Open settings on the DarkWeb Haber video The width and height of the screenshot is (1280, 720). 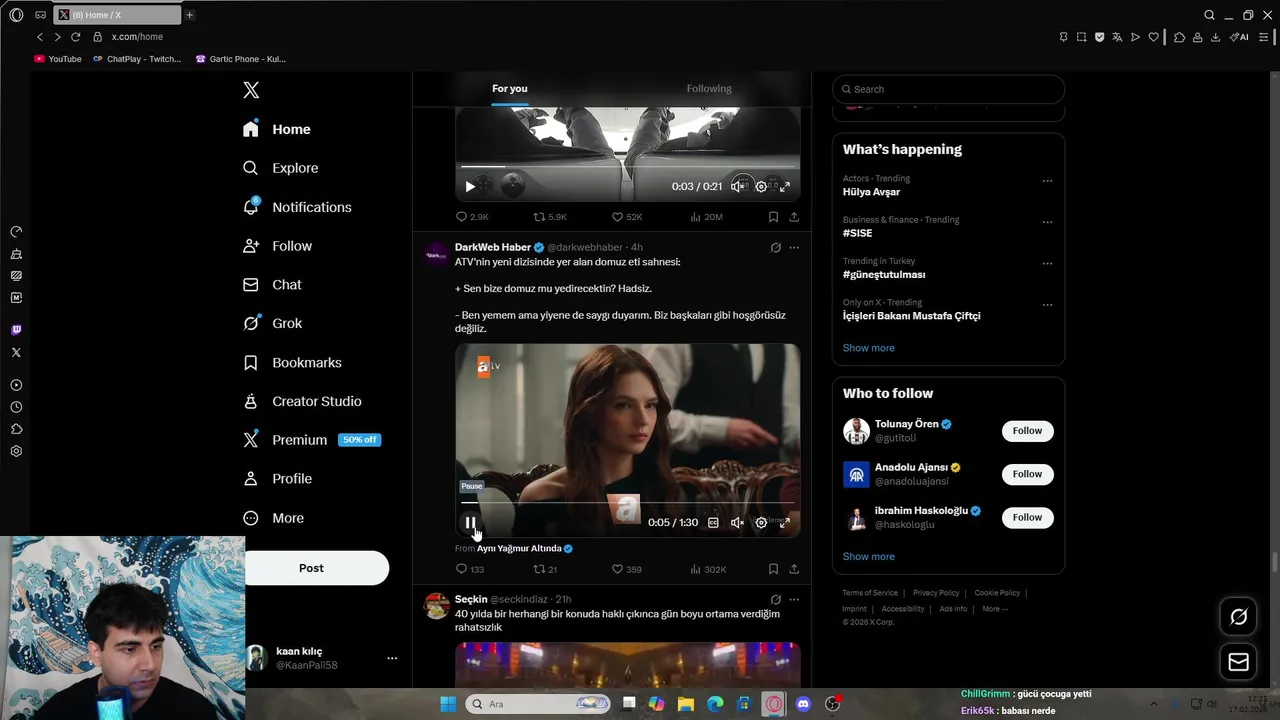[x=761, y=522]
